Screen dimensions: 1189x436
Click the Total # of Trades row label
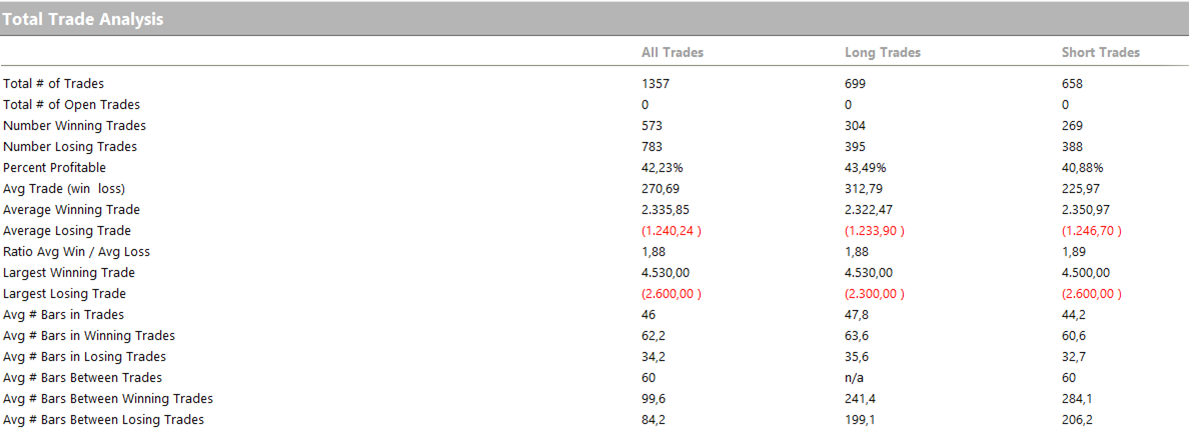[53, 84]
